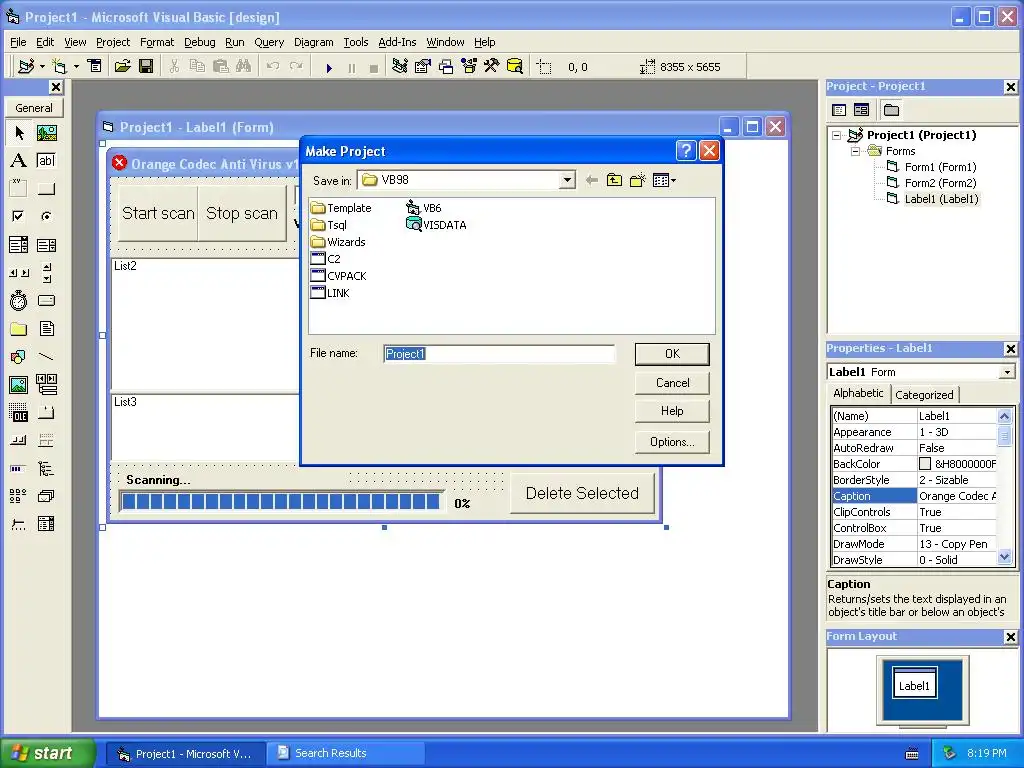The height and width of the screenshot is (768, 1024).
Task: Open the Add-Ins menu
Action: (x=397, y=42)
